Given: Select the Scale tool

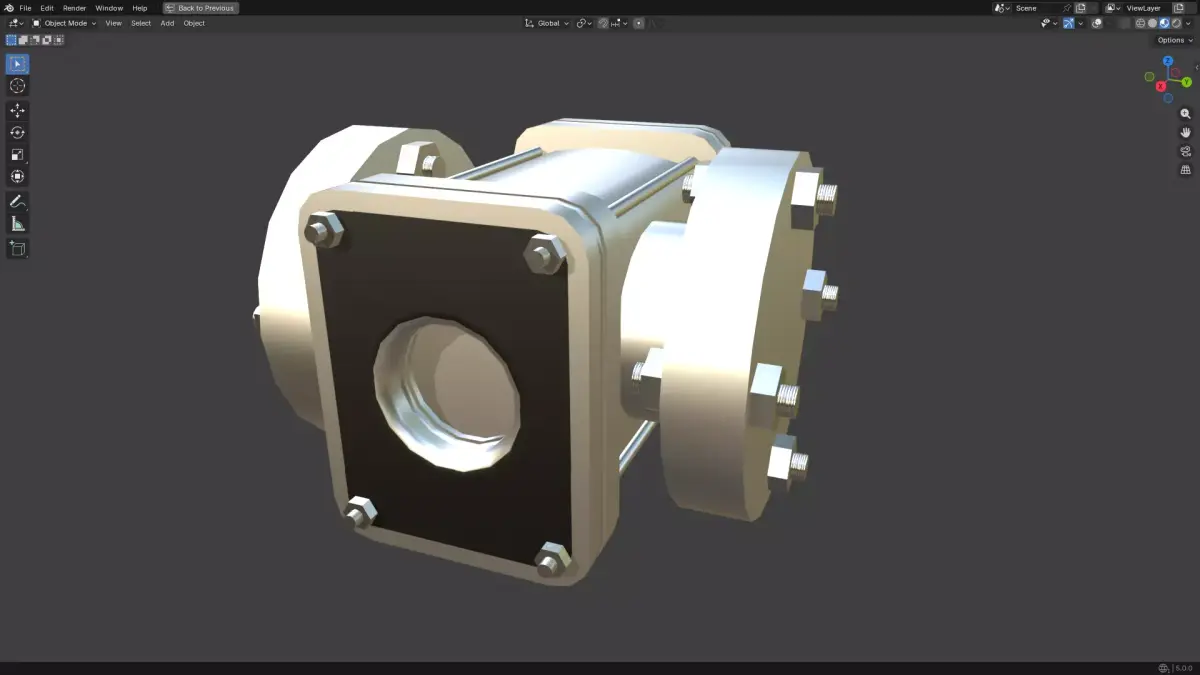Looking at the screenshot, I should pyautogui.click(x=17, y=154).
